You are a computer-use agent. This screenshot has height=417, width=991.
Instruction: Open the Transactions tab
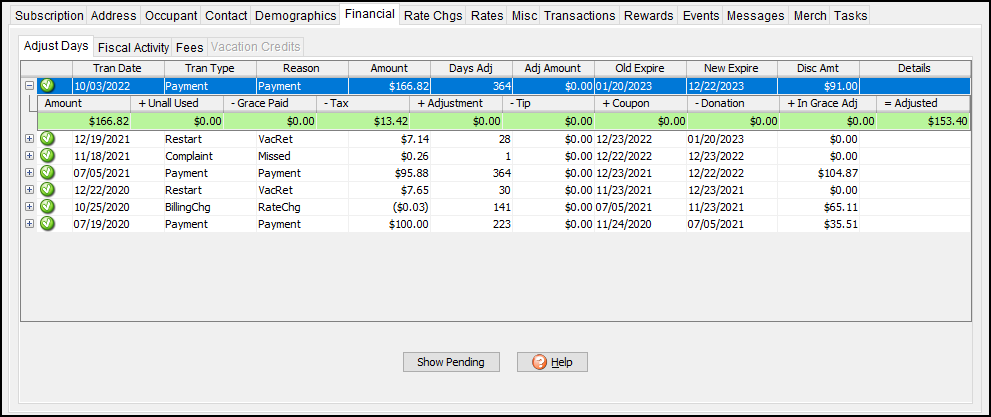(x=579, y=16)
